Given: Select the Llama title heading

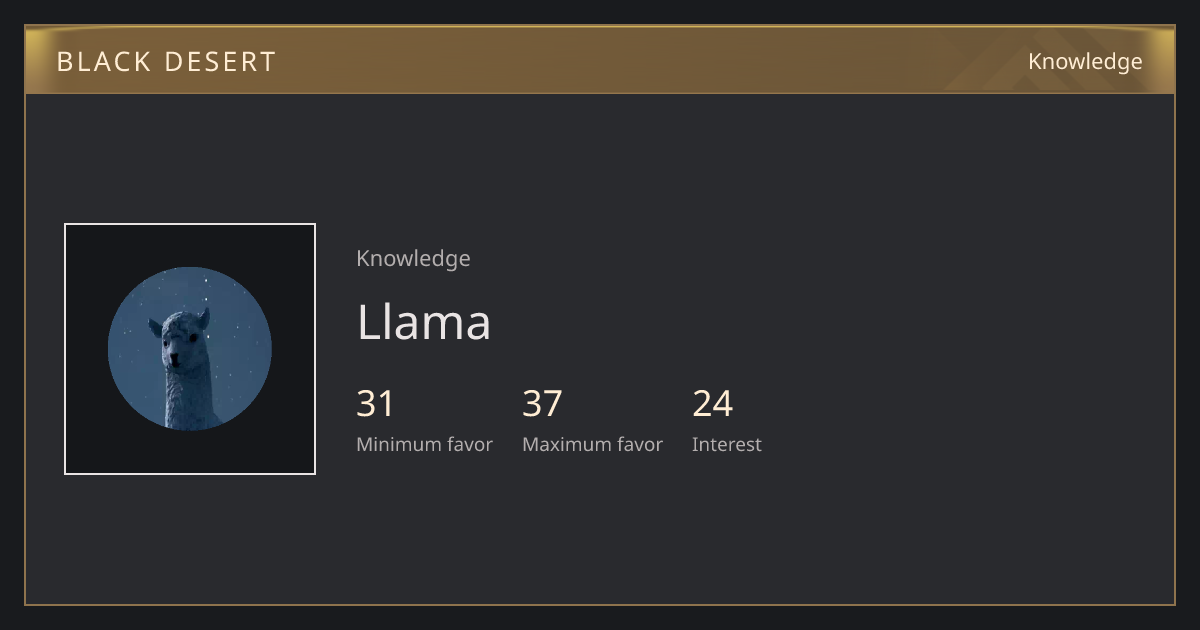Looking at the screenshot, I should [x=424, y=322].
